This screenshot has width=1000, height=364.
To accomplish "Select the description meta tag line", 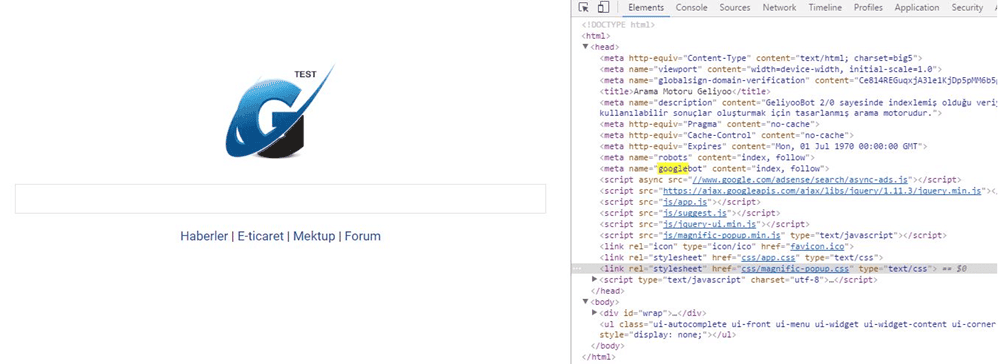I will click(798, 108).
